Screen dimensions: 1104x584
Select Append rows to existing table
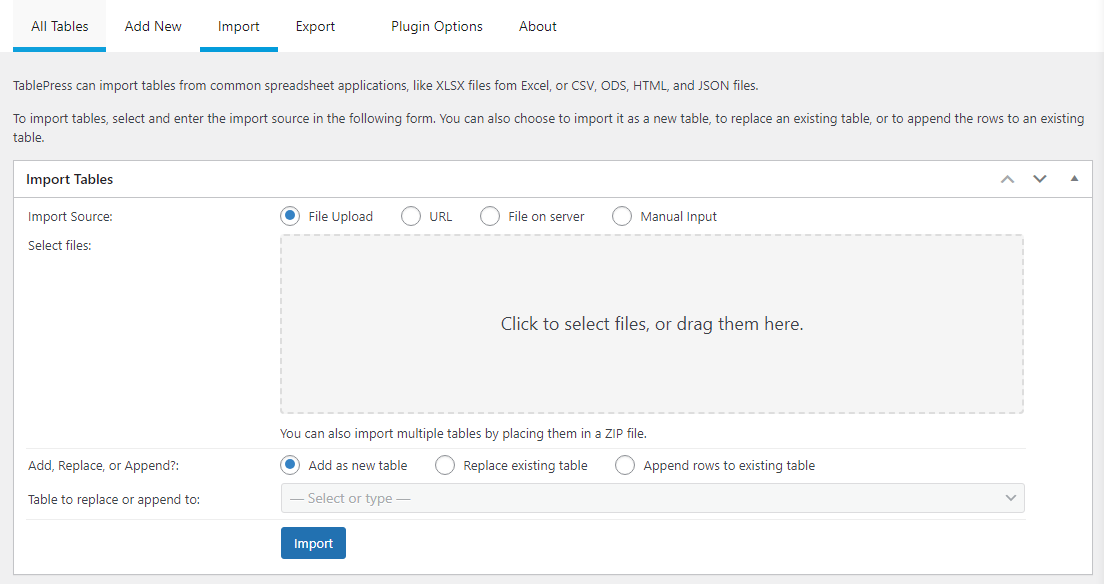tap(625, 465)
